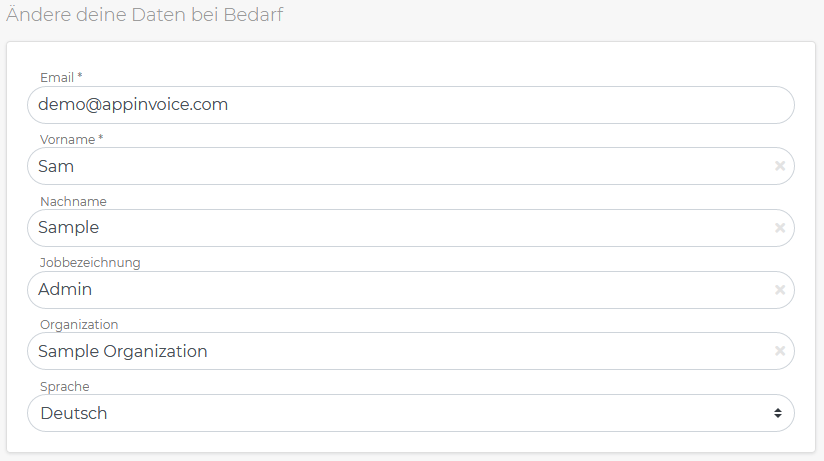This screenshot has height=461, width=824.
Task: Focus the Sample Organization input field
Action: [410, 351]
